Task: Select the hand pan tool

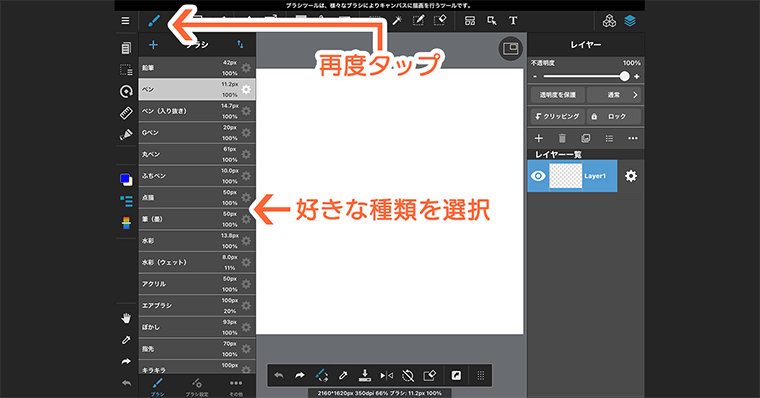Action: (126, 318)
